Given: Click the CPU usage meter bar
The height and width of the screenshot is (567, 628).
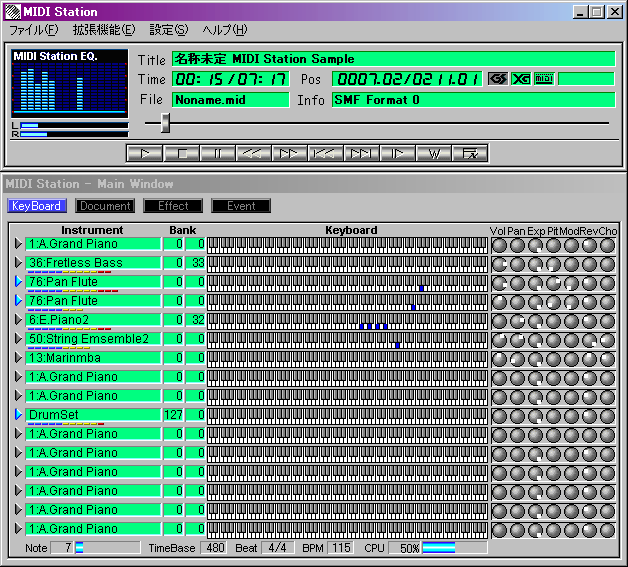Looking at the screenshot, I should [455, 547].
